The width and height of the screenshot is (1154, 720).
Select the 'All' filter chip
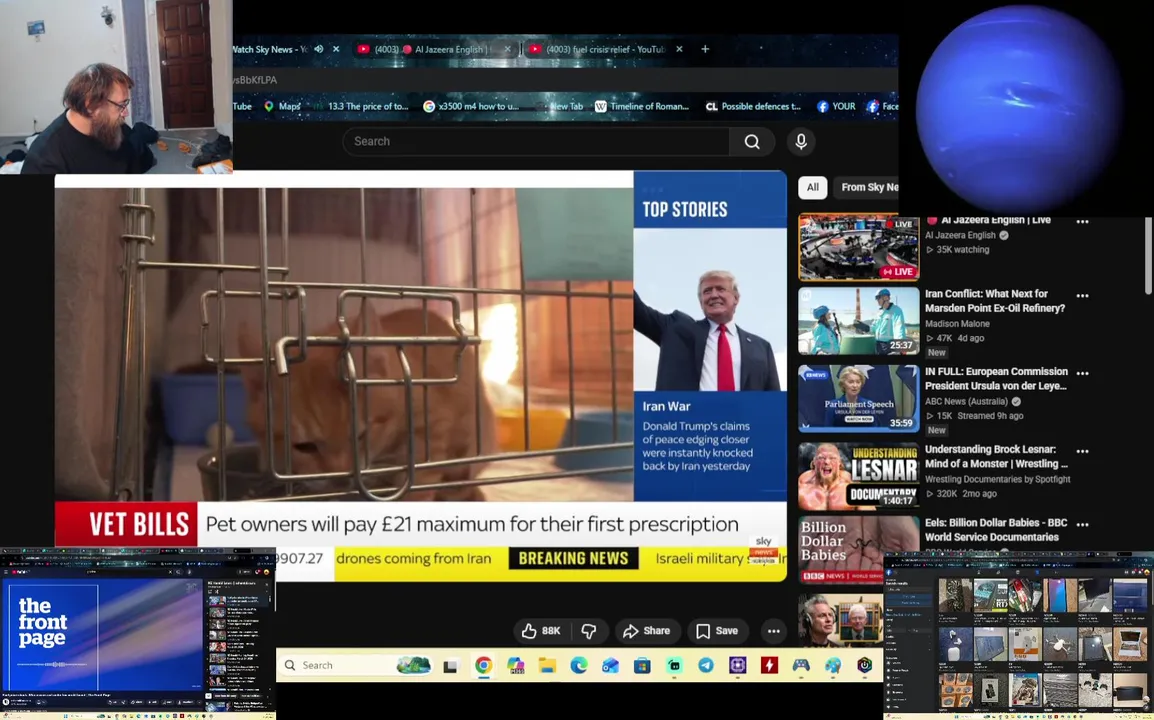(813, 187)
